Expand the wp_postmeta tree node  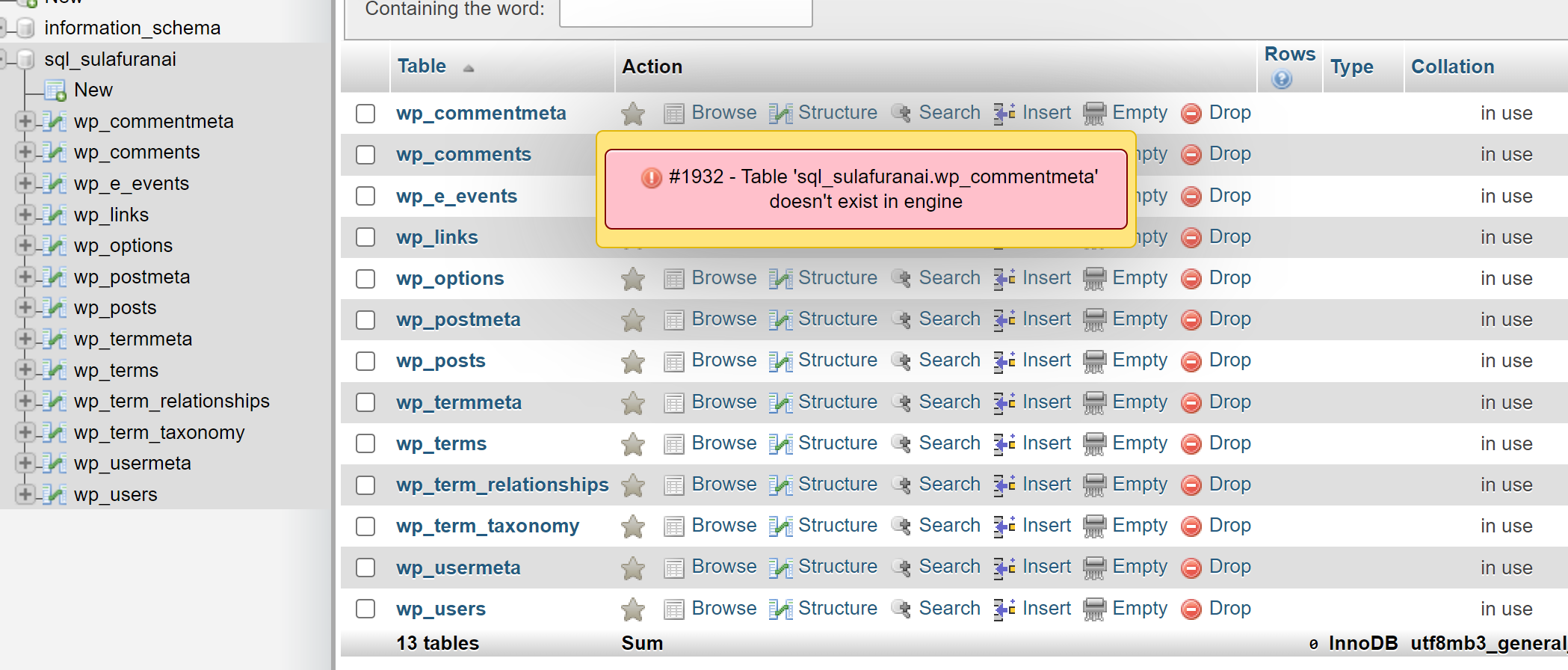point(25,277)
